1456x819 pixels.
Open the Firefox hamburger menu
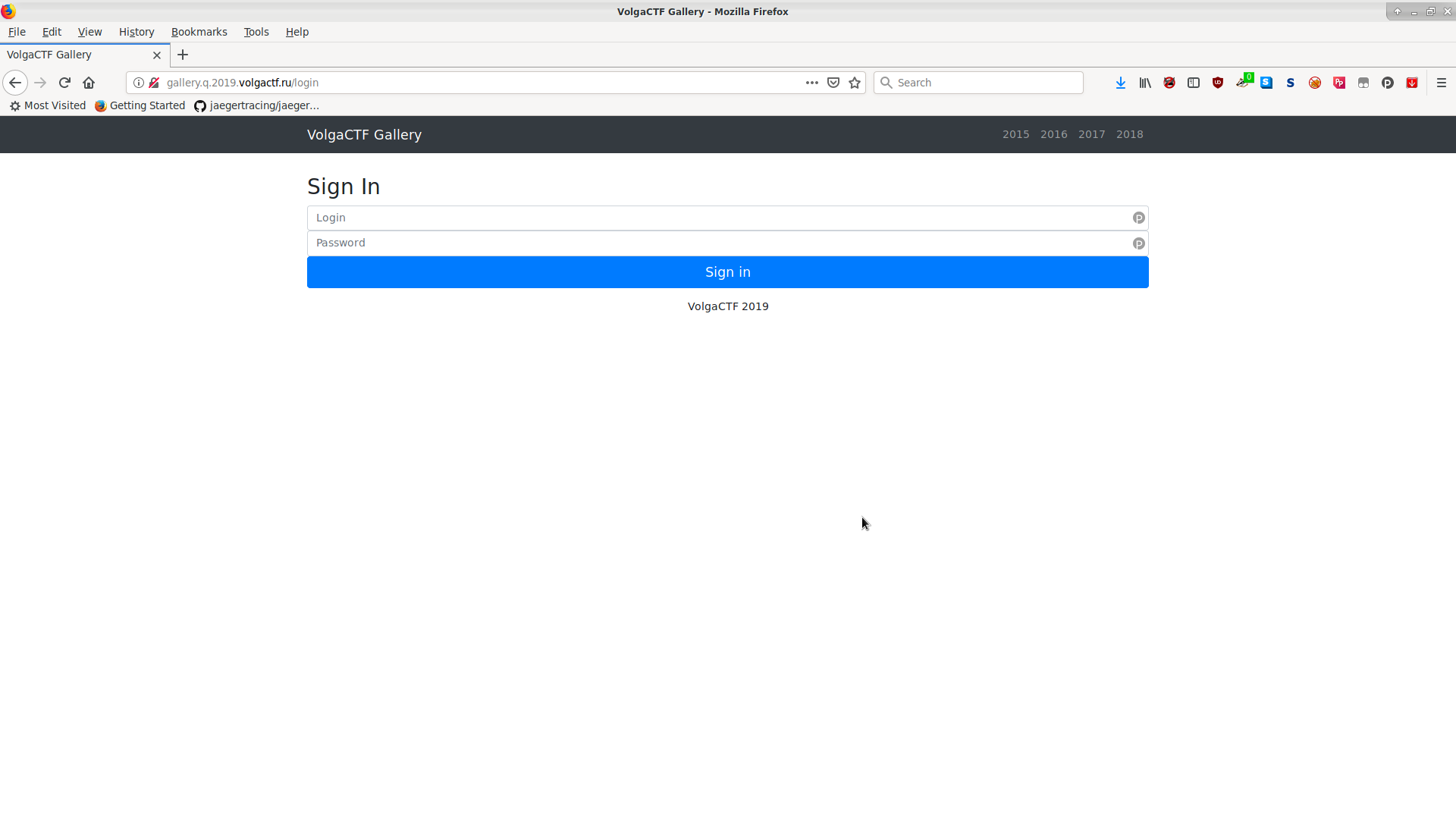click(x=1442, y=83)
